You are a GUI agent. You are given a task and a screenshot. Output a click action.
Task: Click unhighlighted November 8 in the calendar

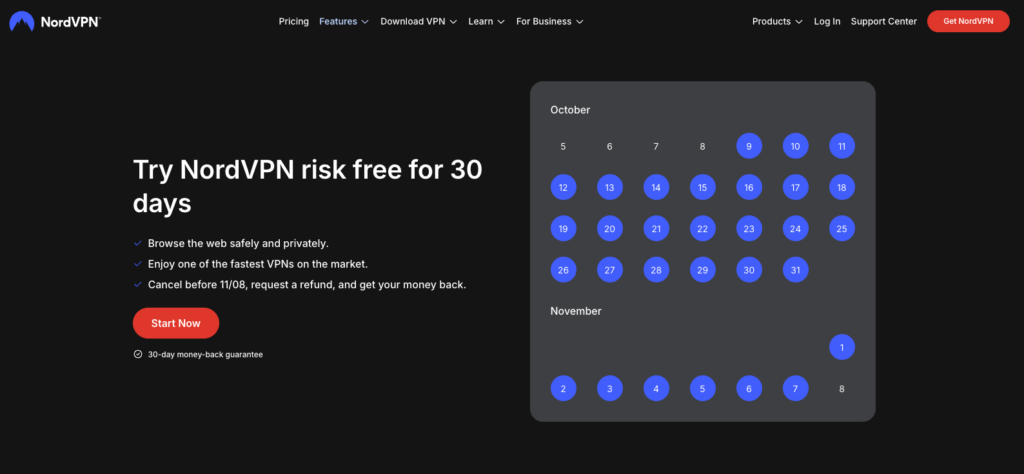click(x=842, y=388)
